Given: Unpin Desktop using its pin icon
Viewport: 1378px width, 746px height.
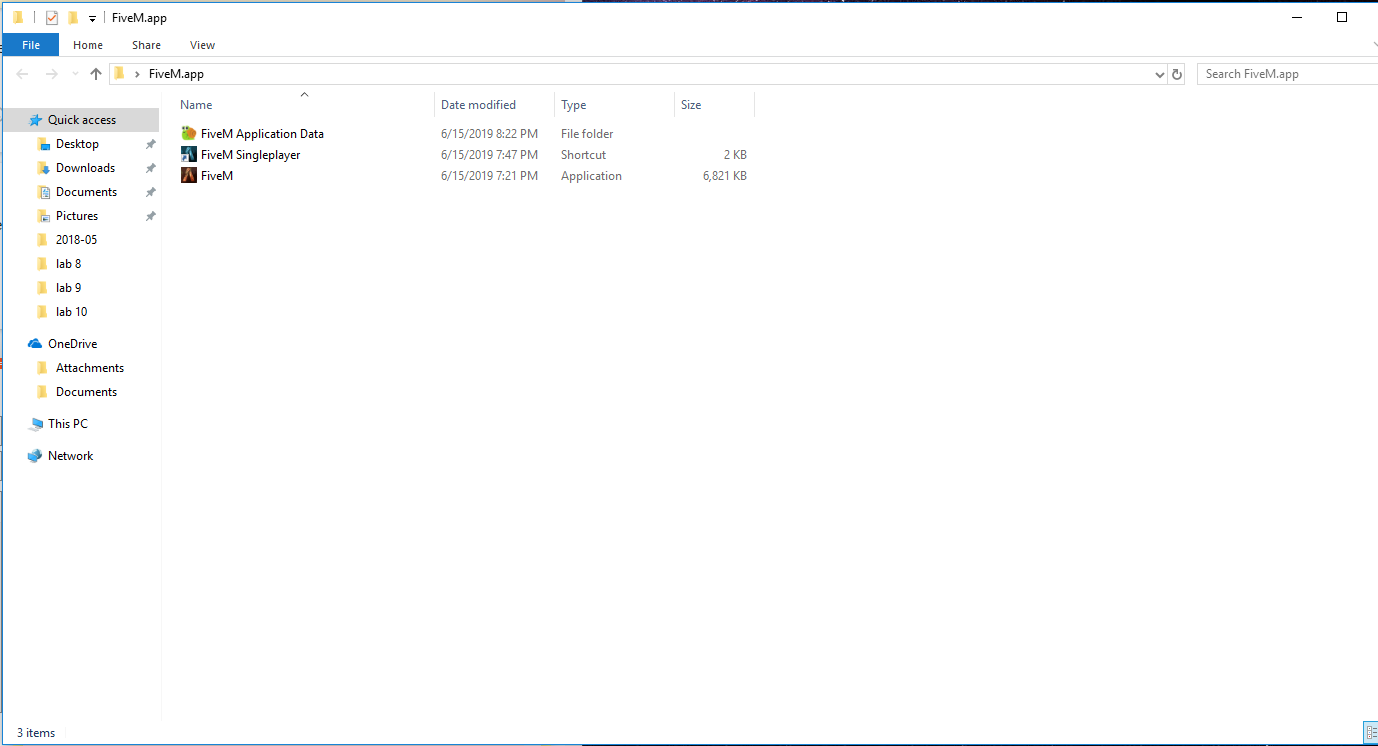Looking at the screenshot, I should click(151, 144).
